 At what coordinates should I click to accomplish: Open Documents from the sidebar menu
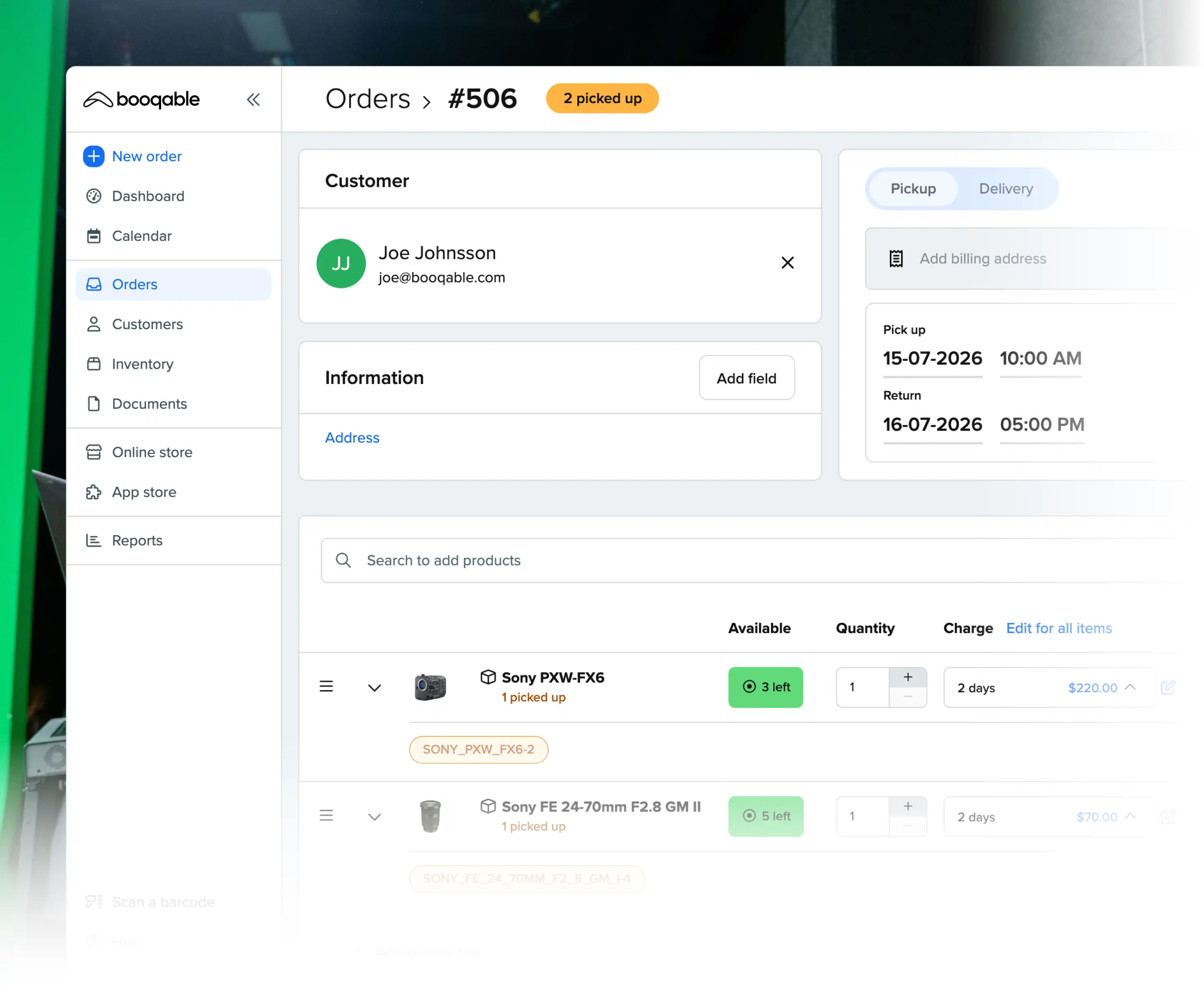pos(149,404)
